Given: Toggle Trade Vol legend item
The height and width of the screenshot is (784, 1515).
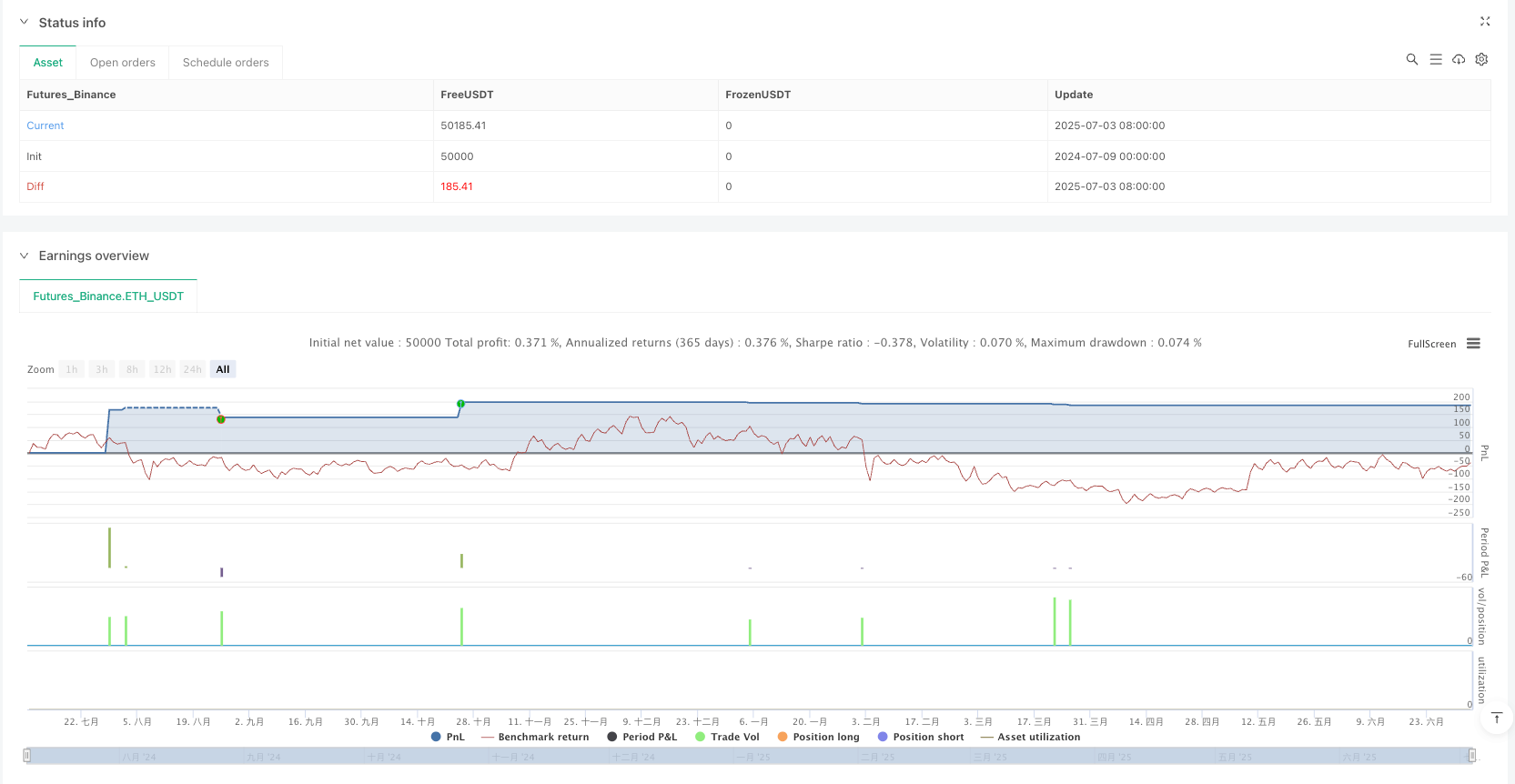Looking at the screenshot, I should [727, 737].
